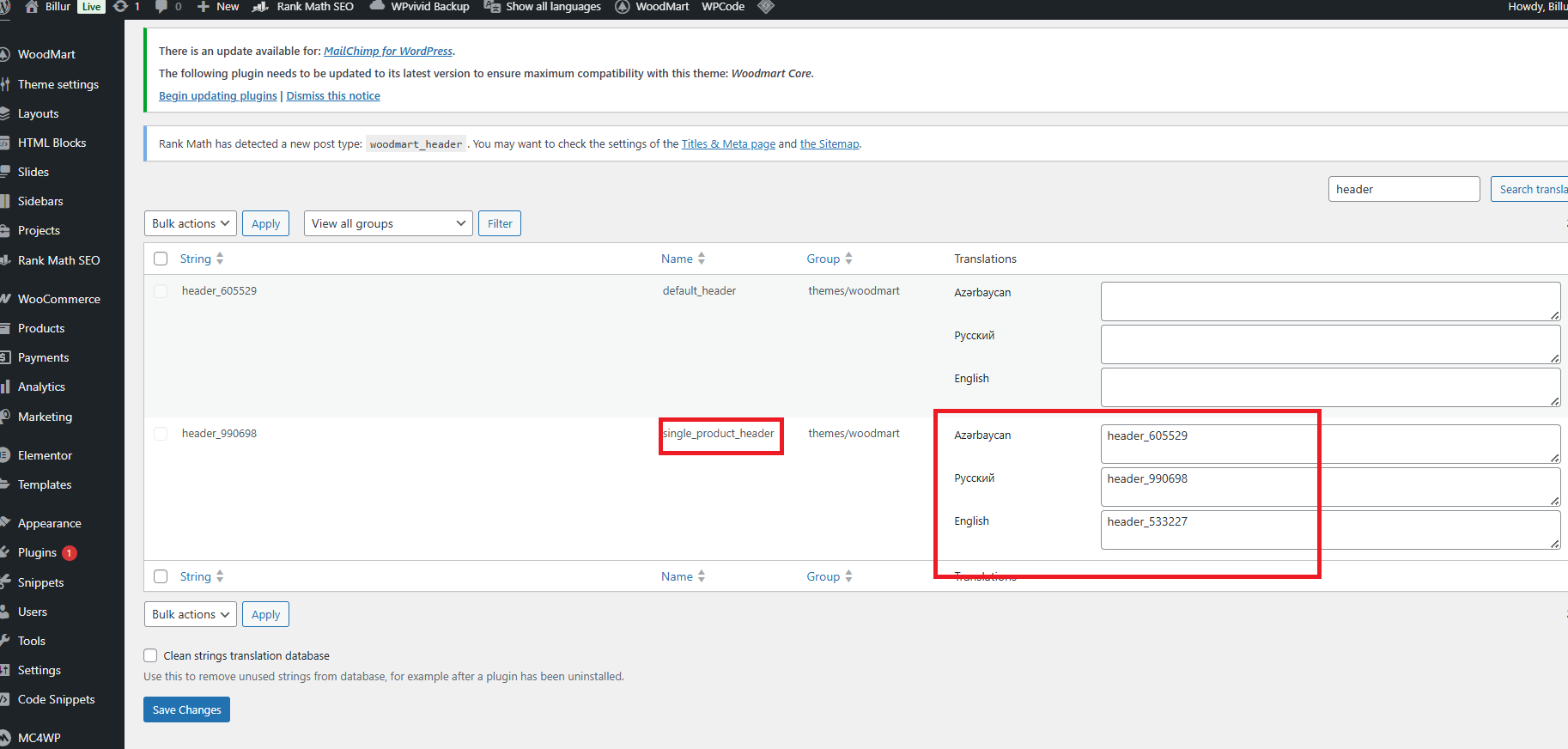
Task: Open Templates menu item
Action: 45,484
